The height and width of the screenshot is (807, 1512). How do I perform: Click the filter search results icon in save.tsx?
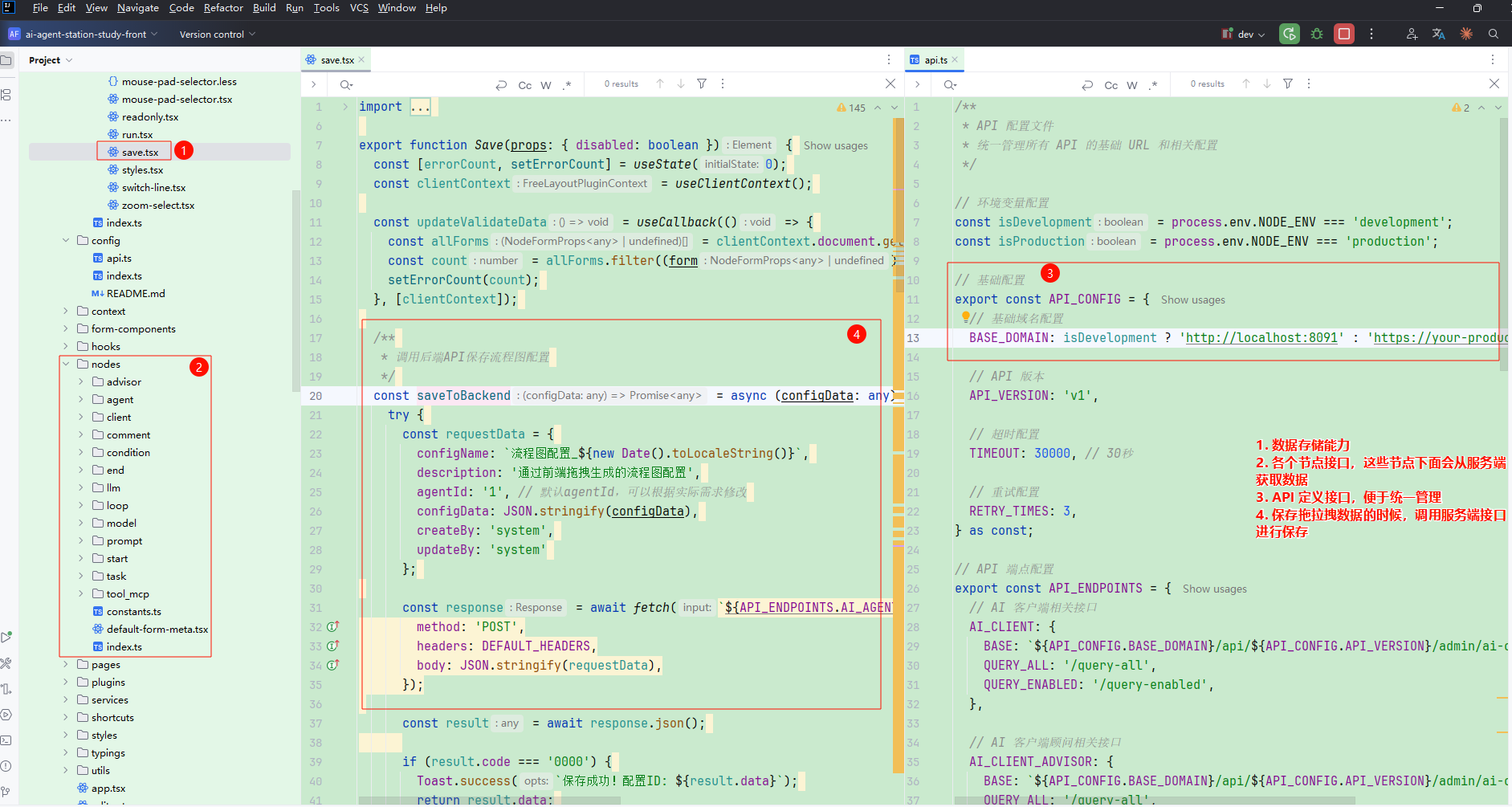702,84
